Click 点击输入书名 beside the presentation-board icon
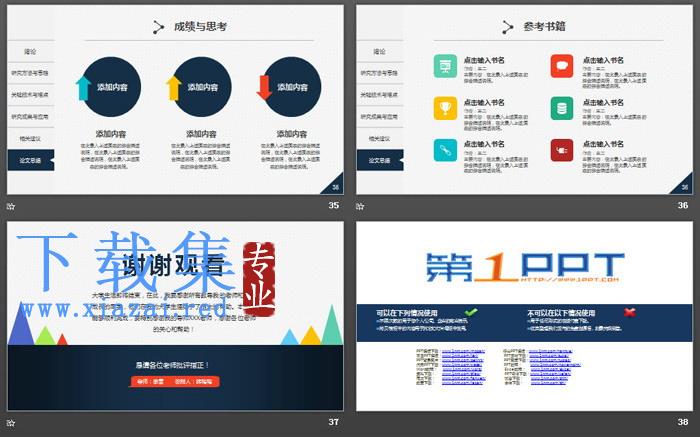The width and height of the screenshot is (700, 437). (x=484, y=60)
